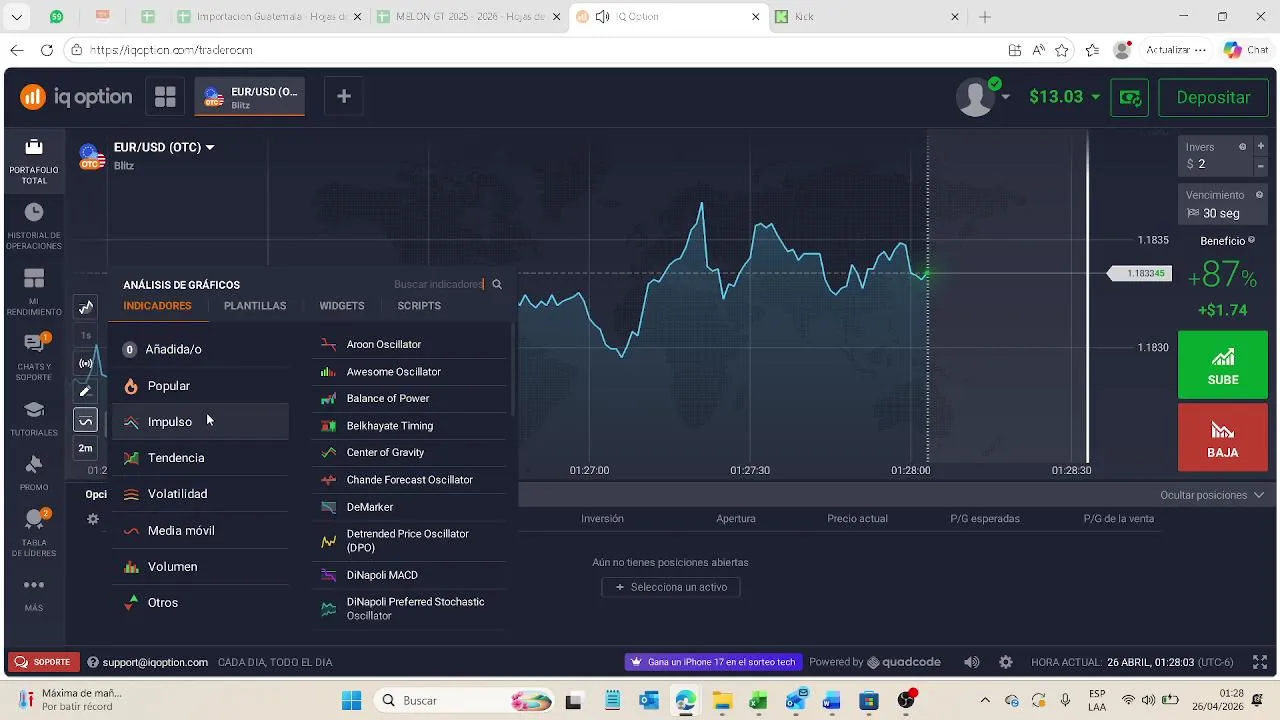Open the EUR/USD (OTC) asset dropdown

tap(164, 148)
